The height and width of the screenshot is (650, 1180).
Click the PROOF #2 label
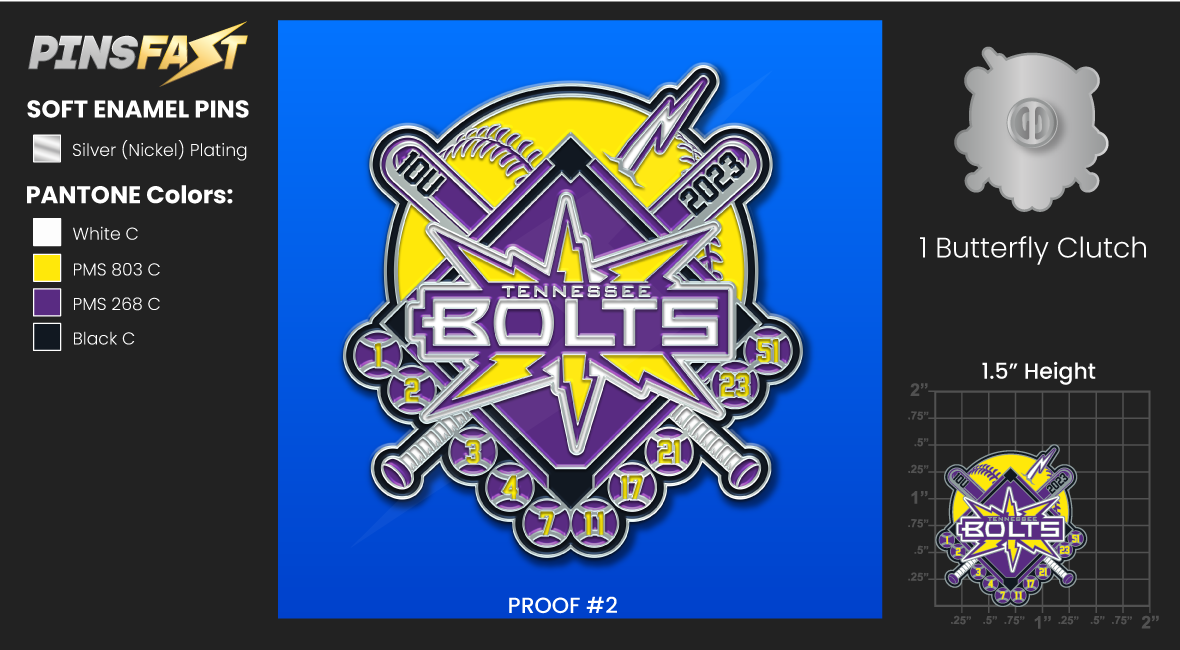[x=562, y=605]
